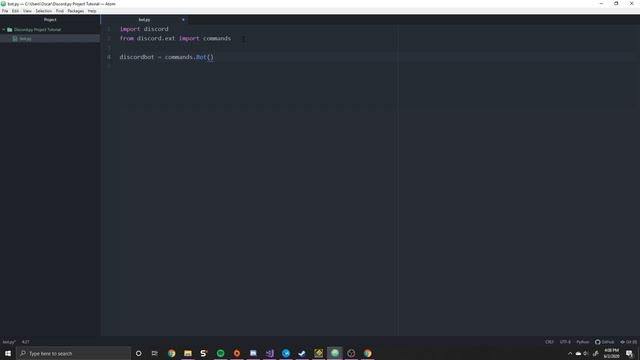Open the volume control tray icon
Image resolution: width=640 pixels, height=360 pixels.
586,353
